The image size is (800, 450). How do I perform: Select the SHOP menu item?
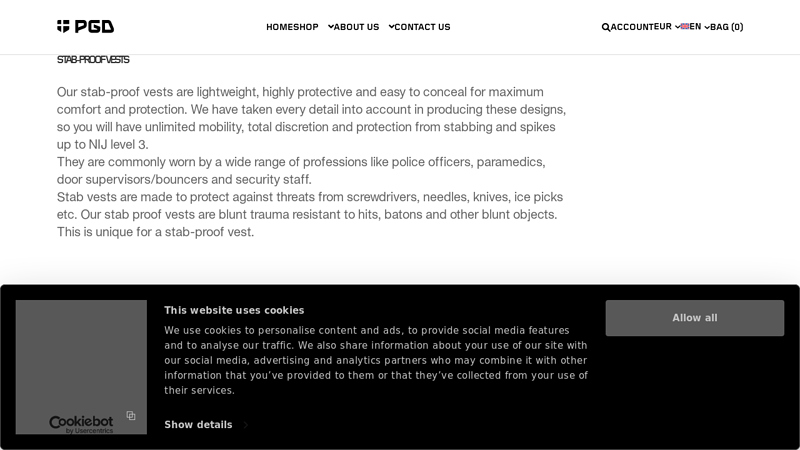tap(305, 27)
